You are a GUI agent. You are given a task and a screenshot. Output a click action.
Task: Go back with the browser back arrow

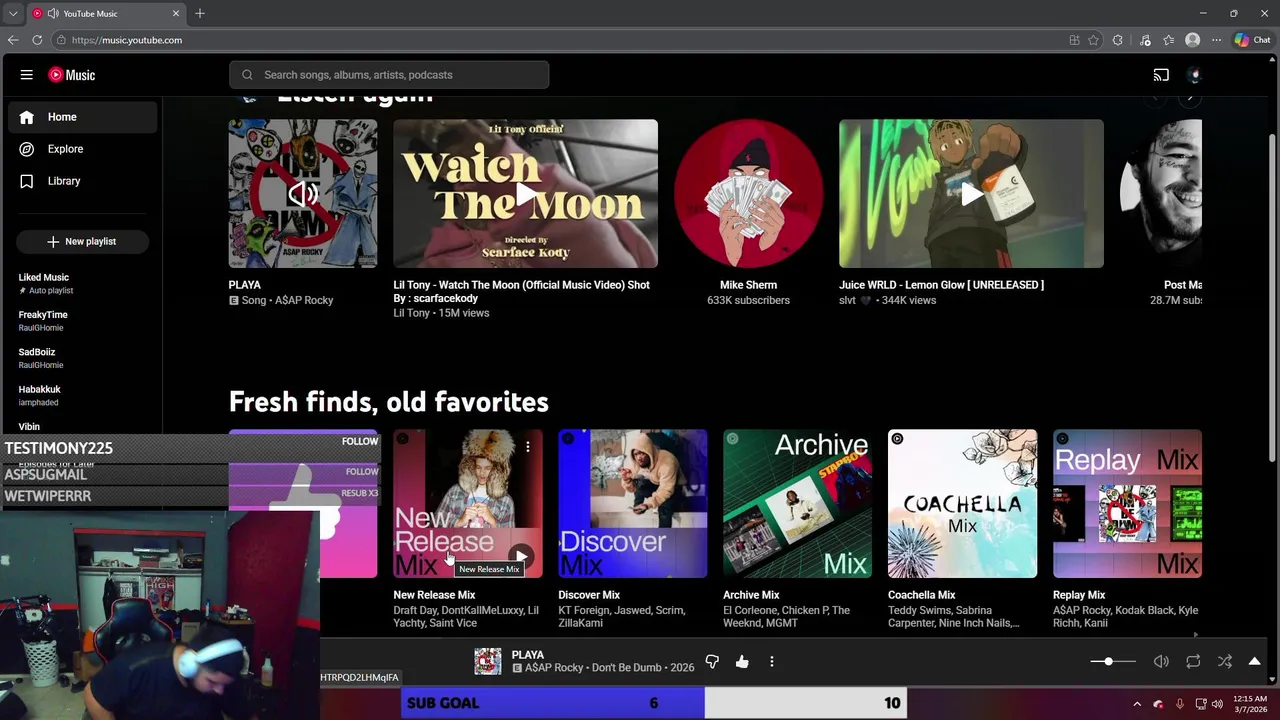13,40
